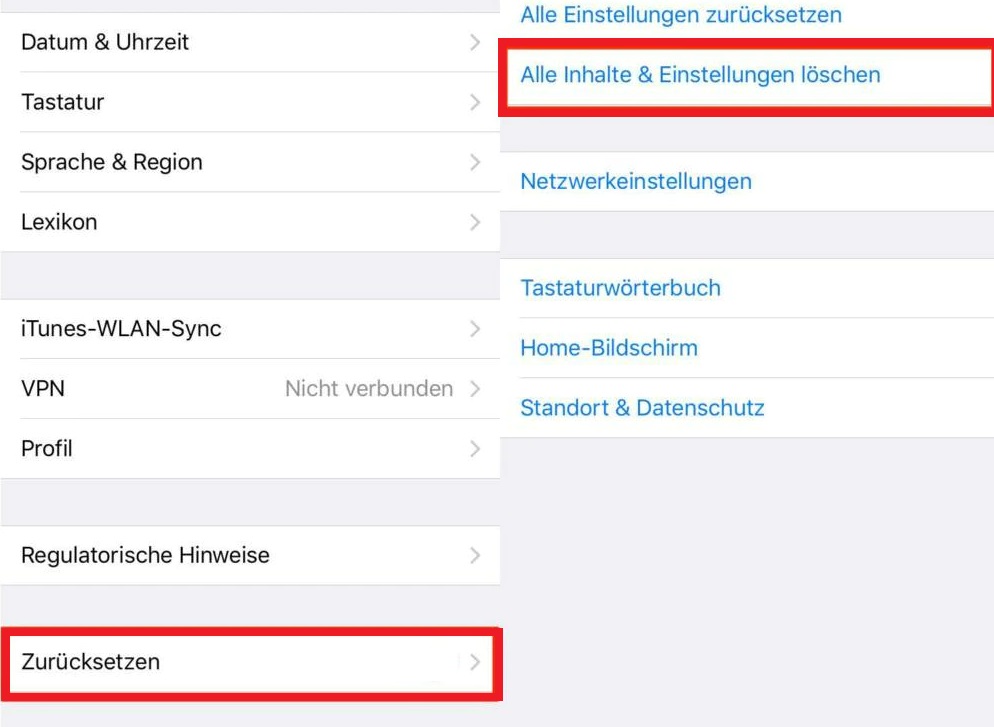
Task: Select Home-Bildschirm reset option
Action: click(609, 348)
